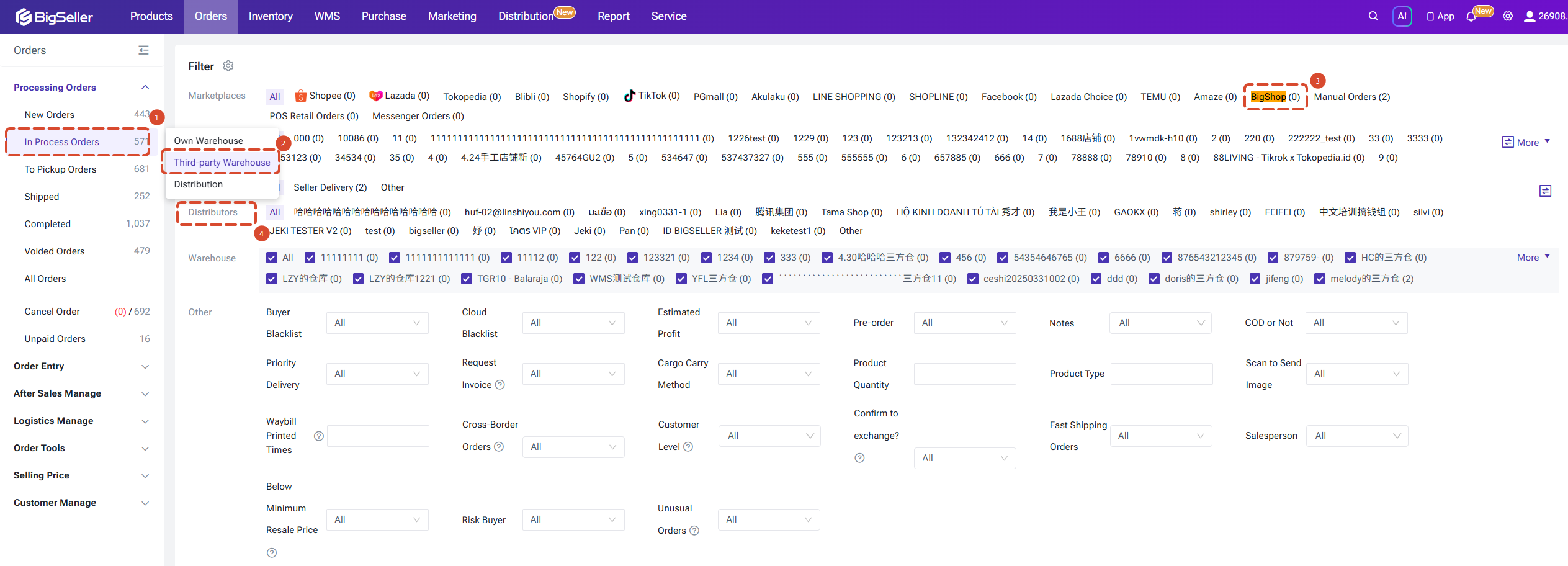This screenshot has height=566, width=1568.
Task: Open Confirm to exchange help icon
Action: click(x=859, y=458)
